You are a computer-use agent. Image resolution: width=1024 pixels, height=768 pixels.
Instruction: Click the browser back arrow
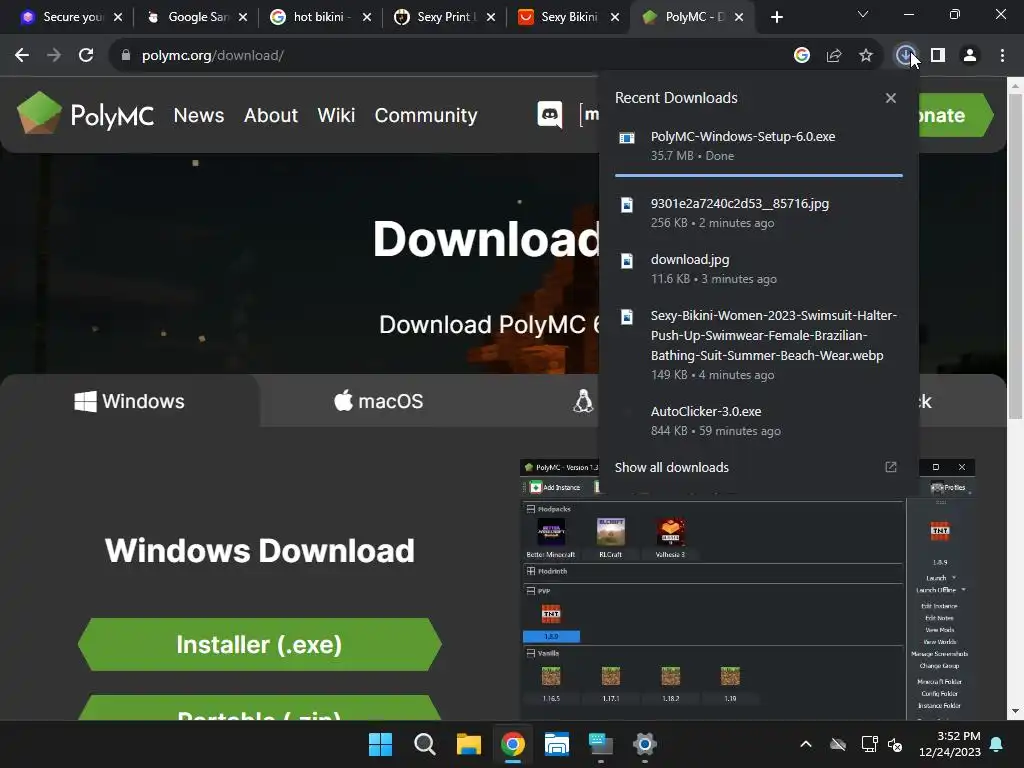(x=22, y=56)
